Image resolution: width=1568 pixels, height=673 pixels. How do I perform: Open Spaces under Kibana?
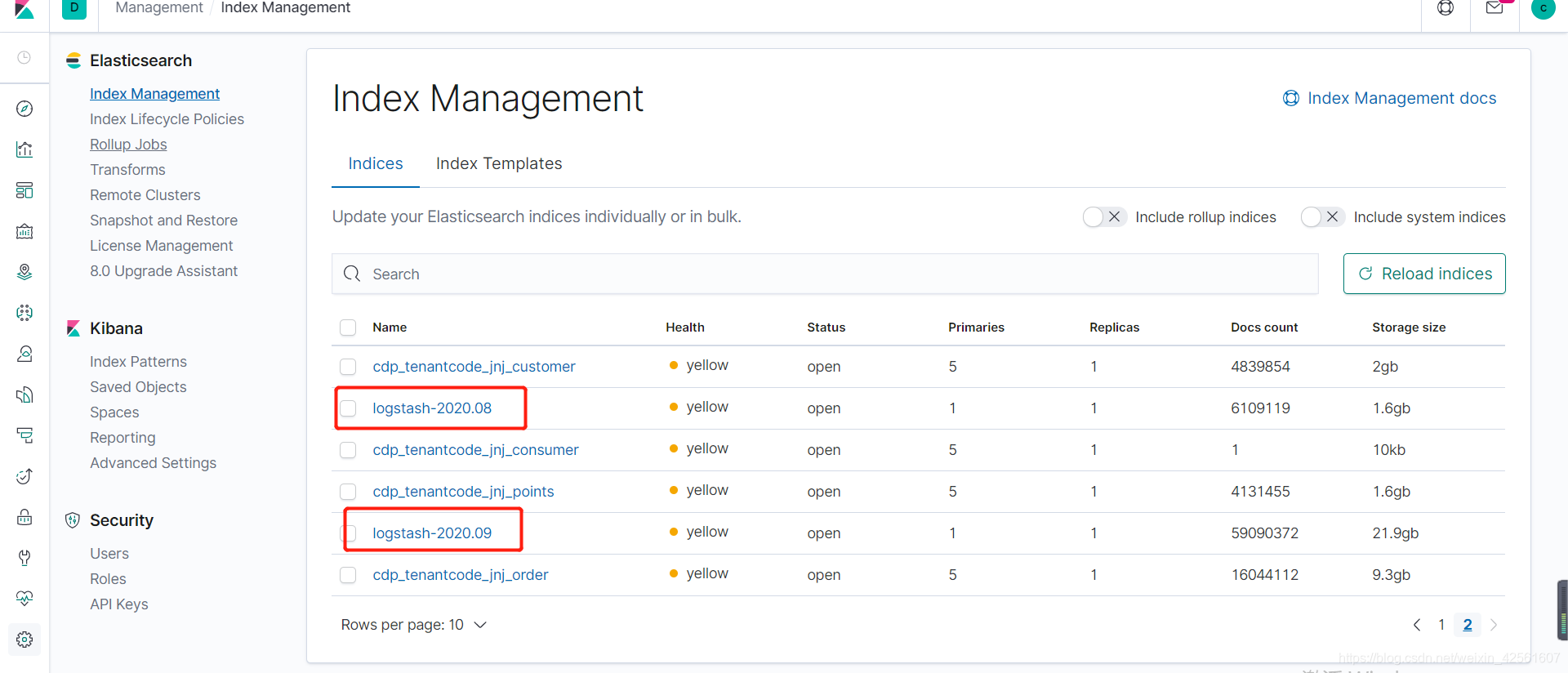[114, 412]
